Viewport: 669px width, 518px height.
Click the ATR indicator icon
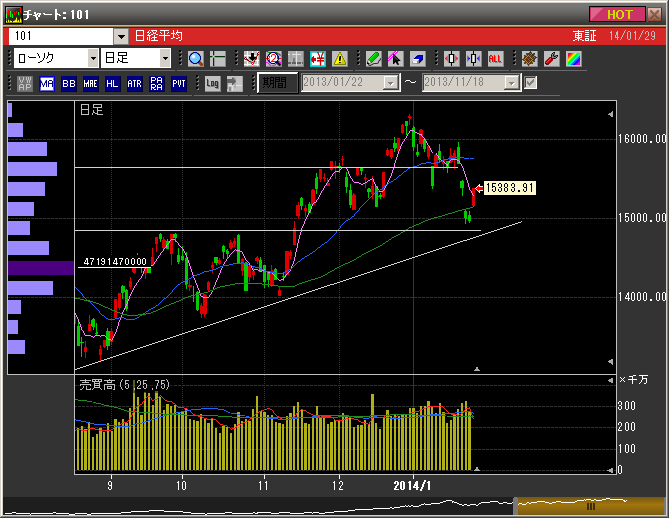134,84
